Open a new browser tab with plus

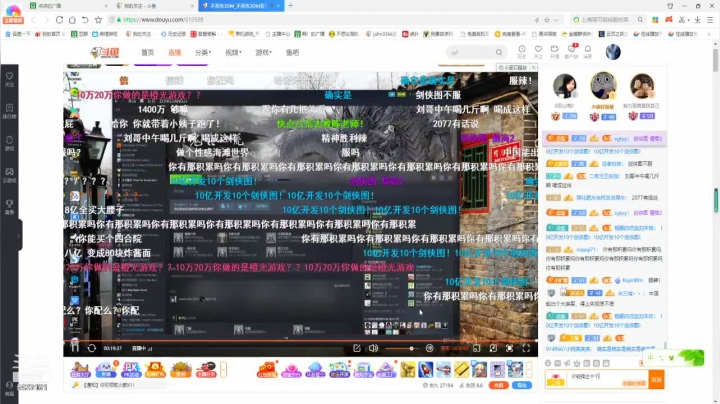[291, 6]
